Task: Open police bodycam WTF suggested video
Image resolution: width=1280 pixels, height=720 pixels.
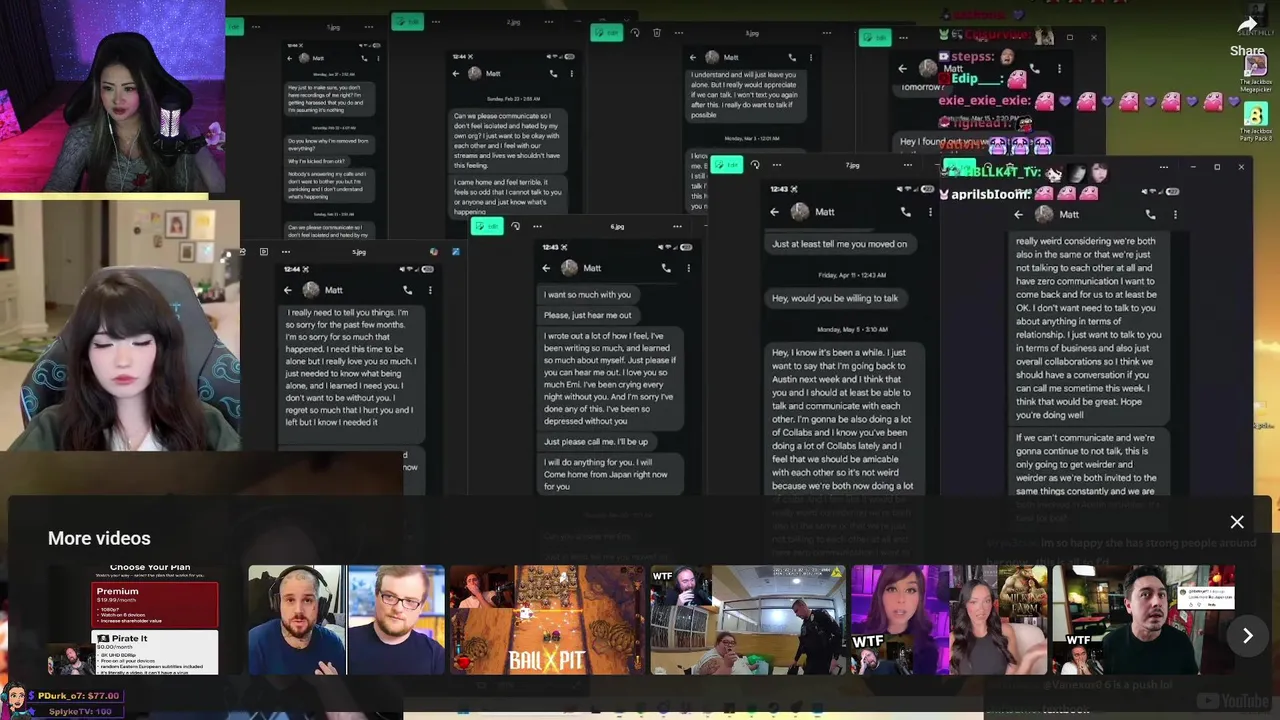Action: point(748,620)
